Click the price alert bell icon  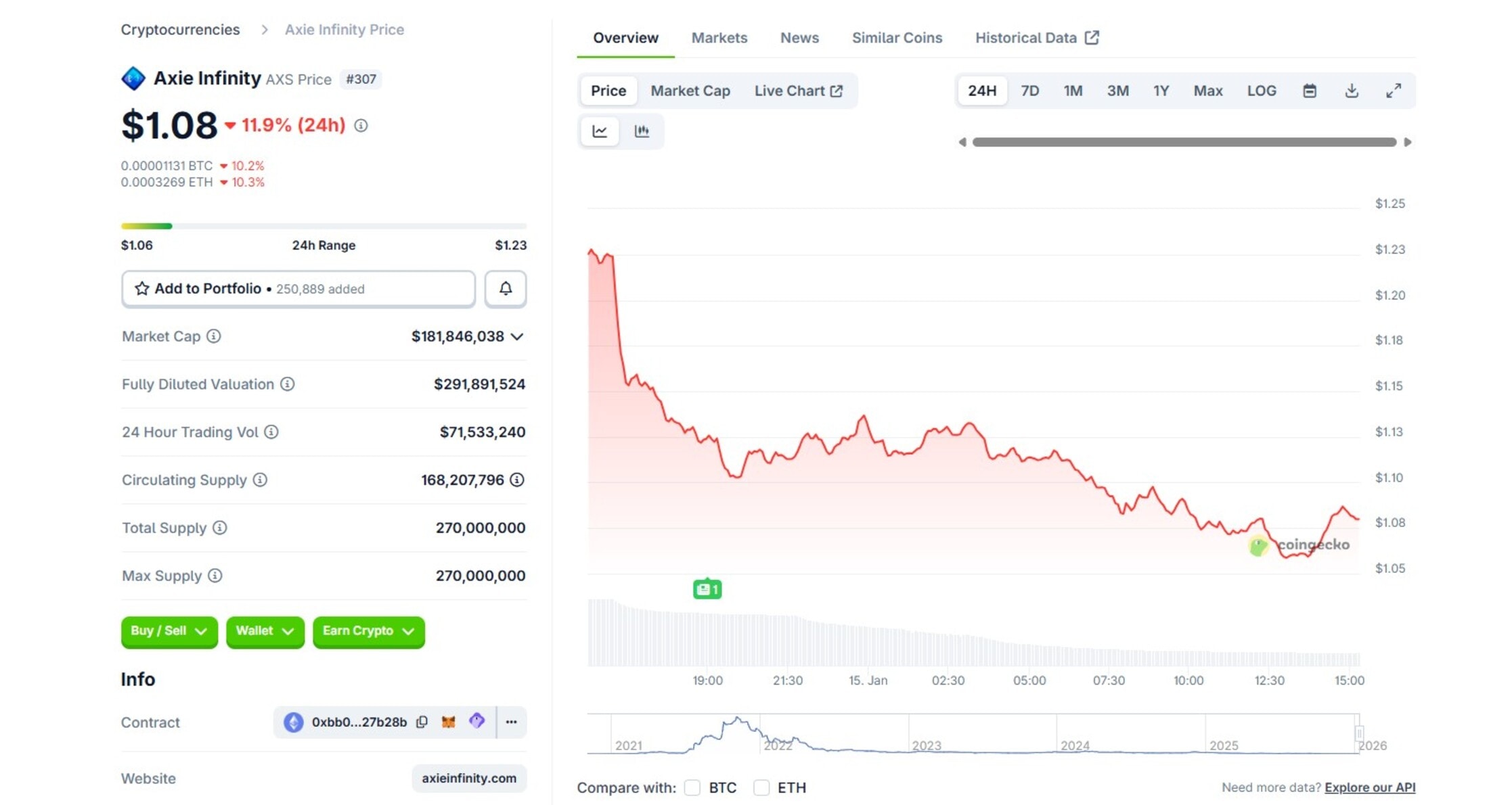[x=505, y=289]
